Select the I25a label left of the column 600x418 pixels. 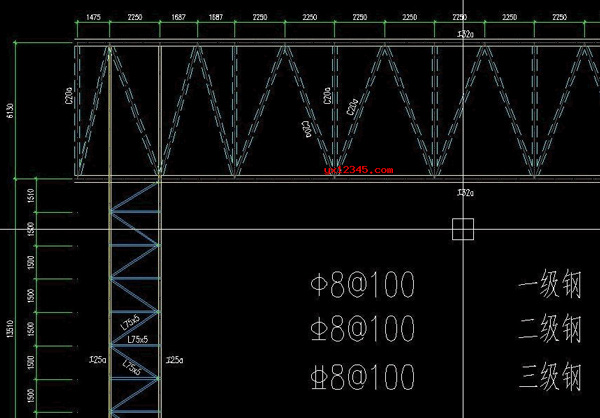point(98,360)
